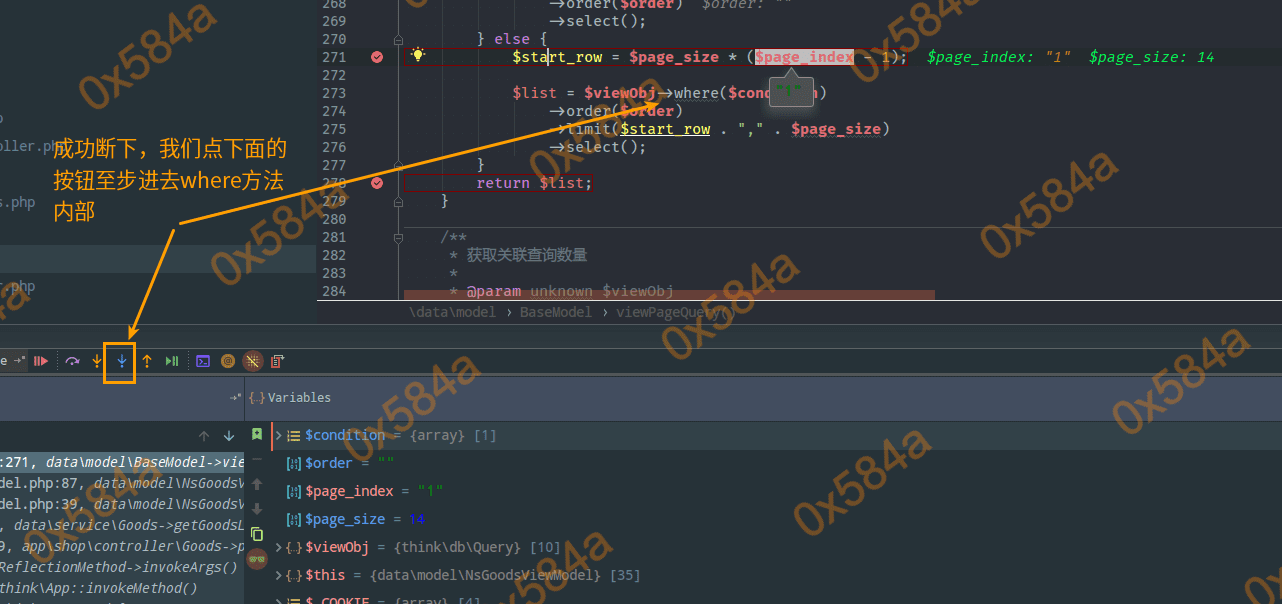Expand the $viewObj Query object node
1282x604 pixels.
(x=278, y=548)
